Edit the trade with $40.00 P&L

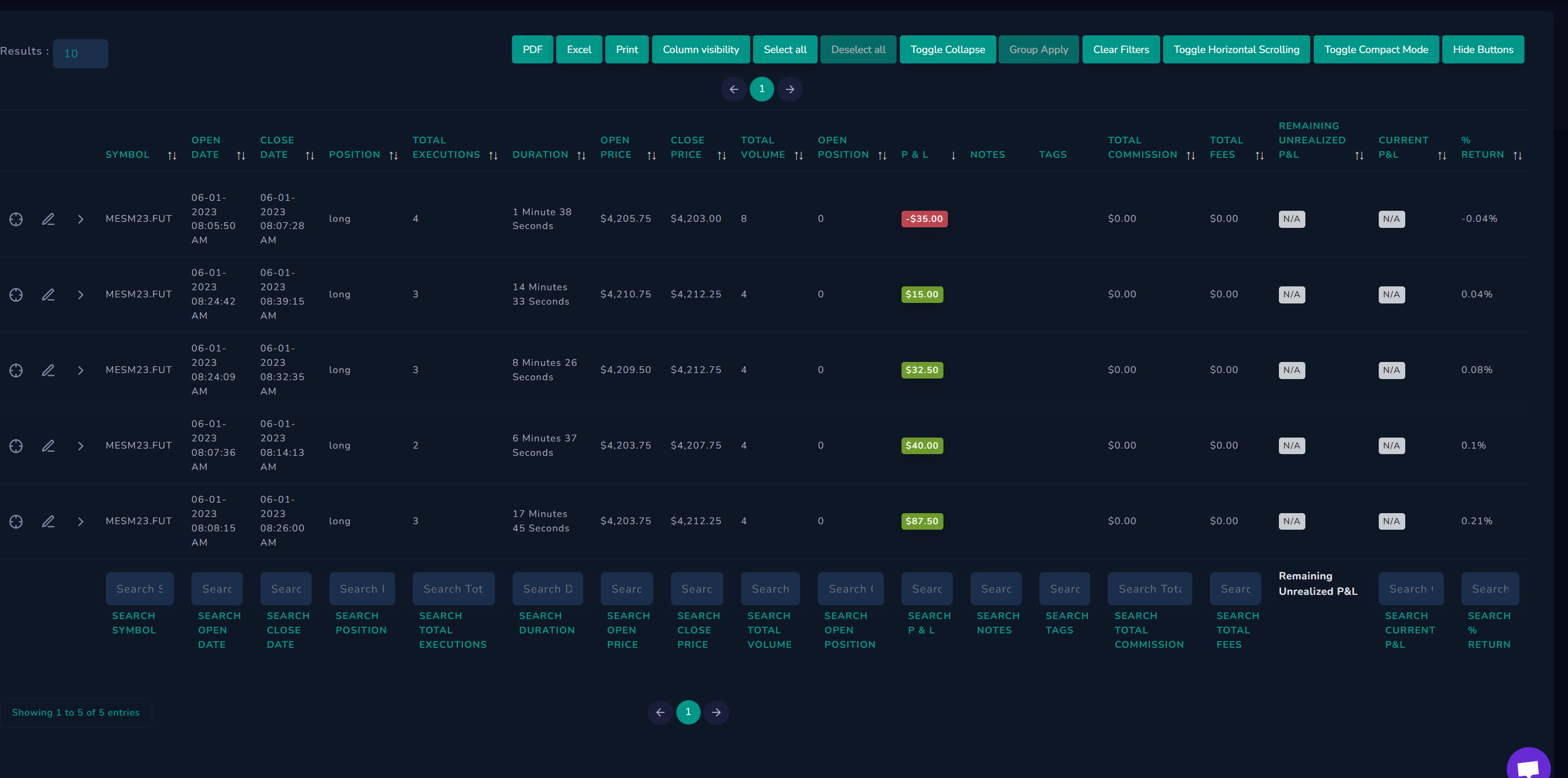tap(48, 446)
